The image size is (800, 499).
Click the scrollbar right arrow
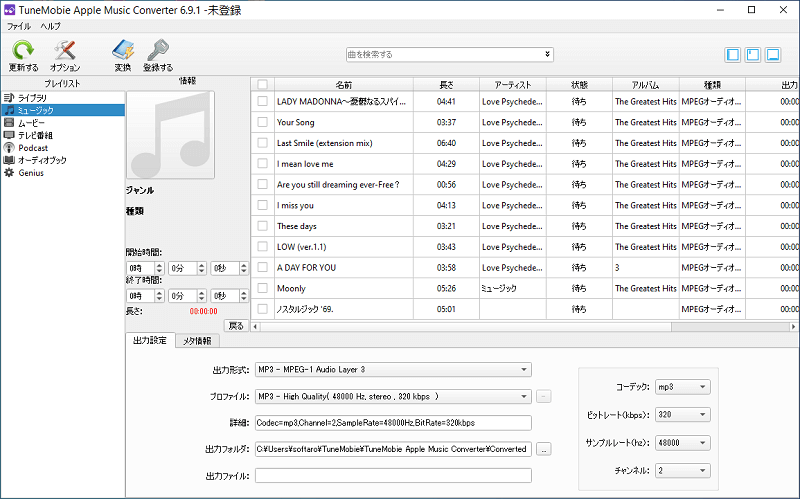tap(793, 327)
